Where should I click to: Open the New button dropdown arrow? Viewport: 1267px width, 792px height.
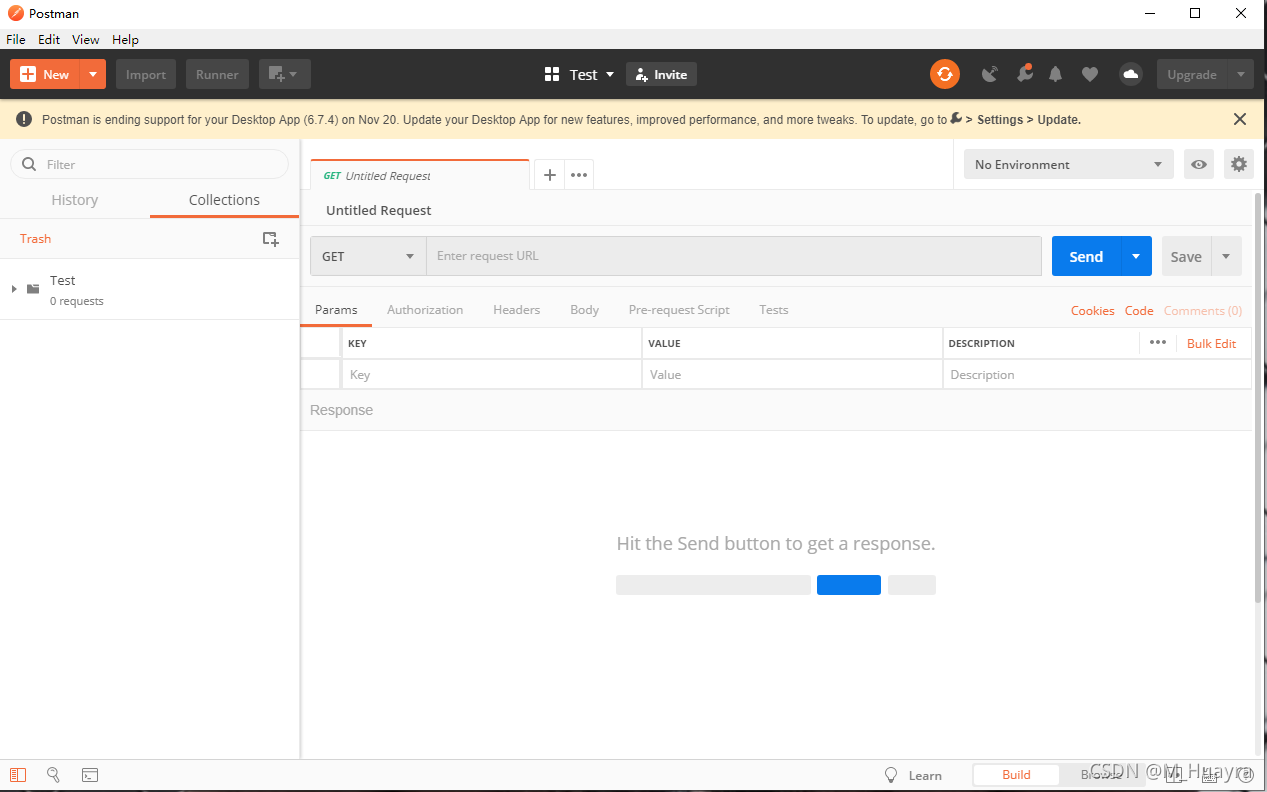(x=92, y=74)
